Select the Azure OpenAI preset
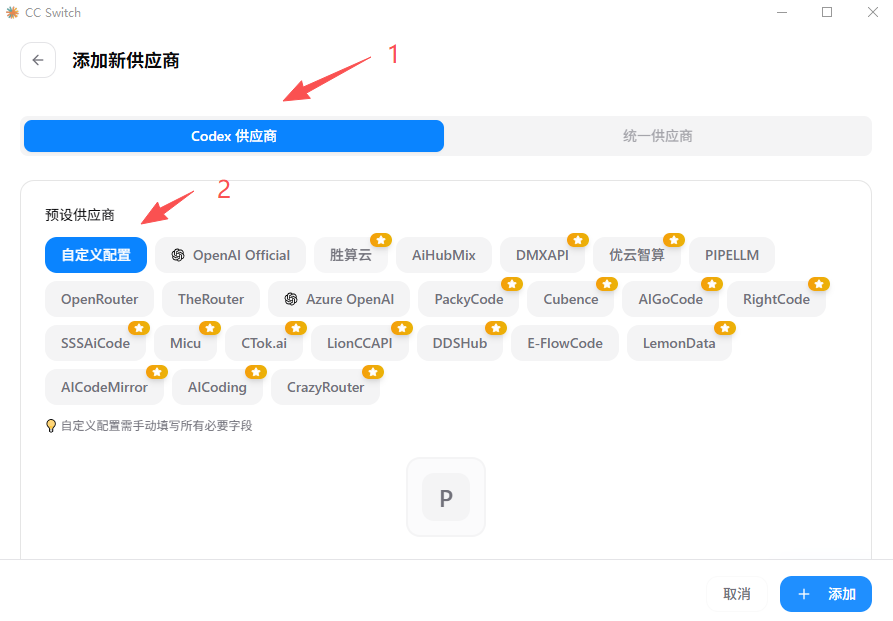The width and height of the screenshot is (893, 621). pos(339,299)
